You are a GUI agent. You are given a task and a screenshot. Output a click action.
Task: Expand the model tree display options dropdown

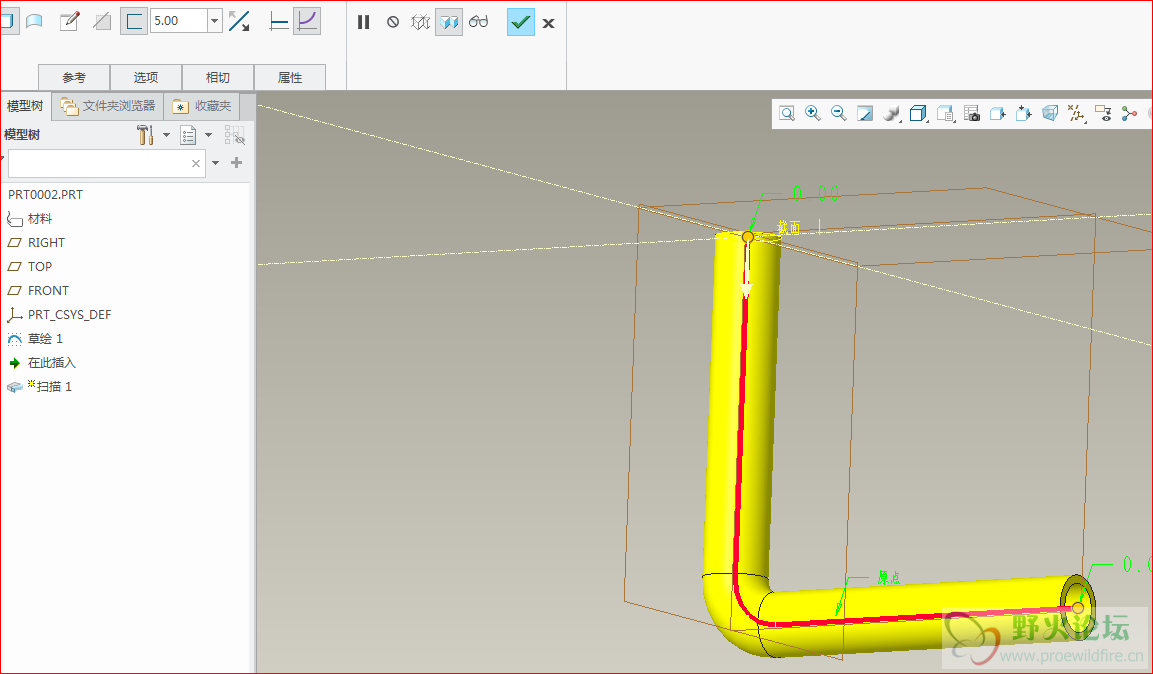click(209, 135)
